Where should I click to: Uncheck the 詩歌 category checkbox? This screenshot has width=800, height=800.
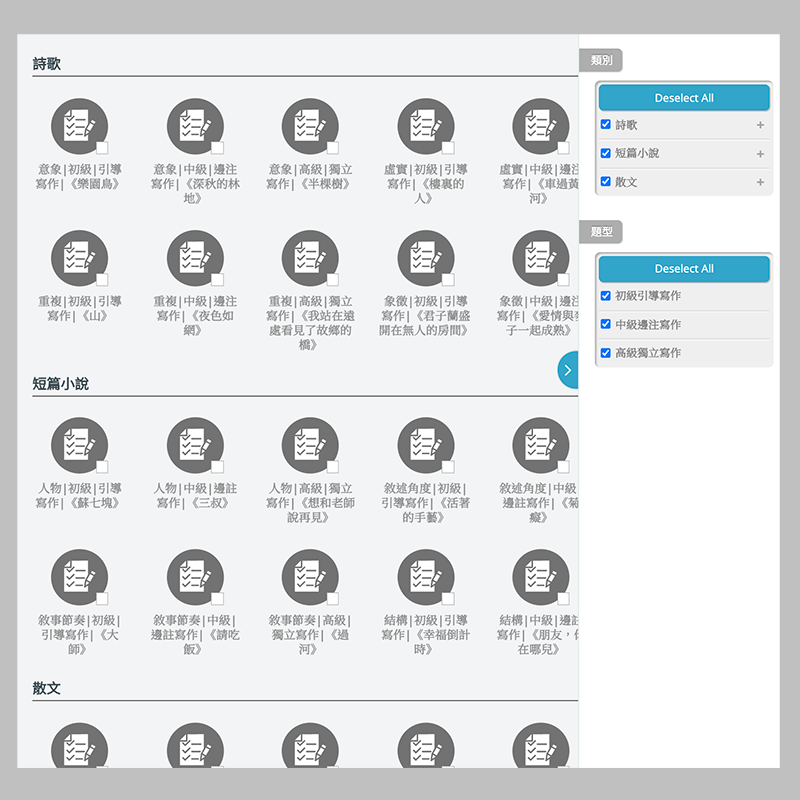[x=606, y=125]
